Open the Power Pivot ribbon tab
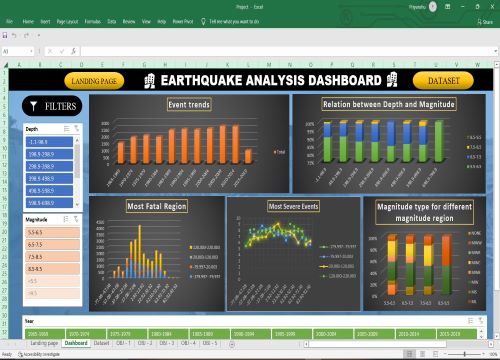The image size is (500, 360). (183, 22)
